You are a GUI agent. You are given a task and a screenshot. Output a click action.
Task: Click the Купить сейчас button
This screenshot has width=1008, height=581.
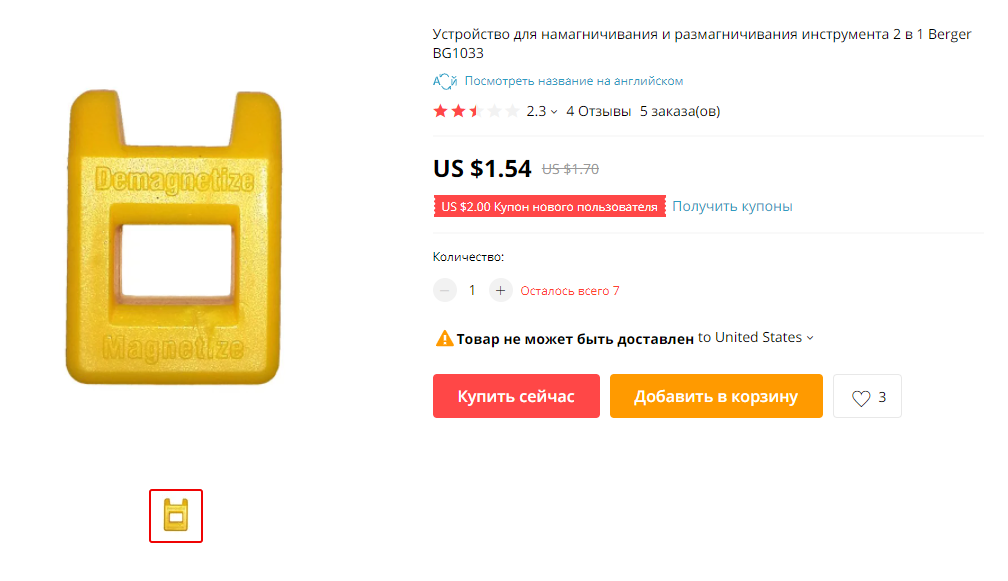[516, 396]
